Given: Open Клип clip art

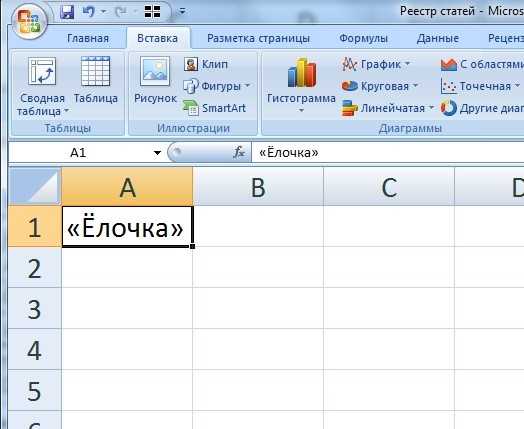Looking at the screenshot, I should click(x=206, y=64).
